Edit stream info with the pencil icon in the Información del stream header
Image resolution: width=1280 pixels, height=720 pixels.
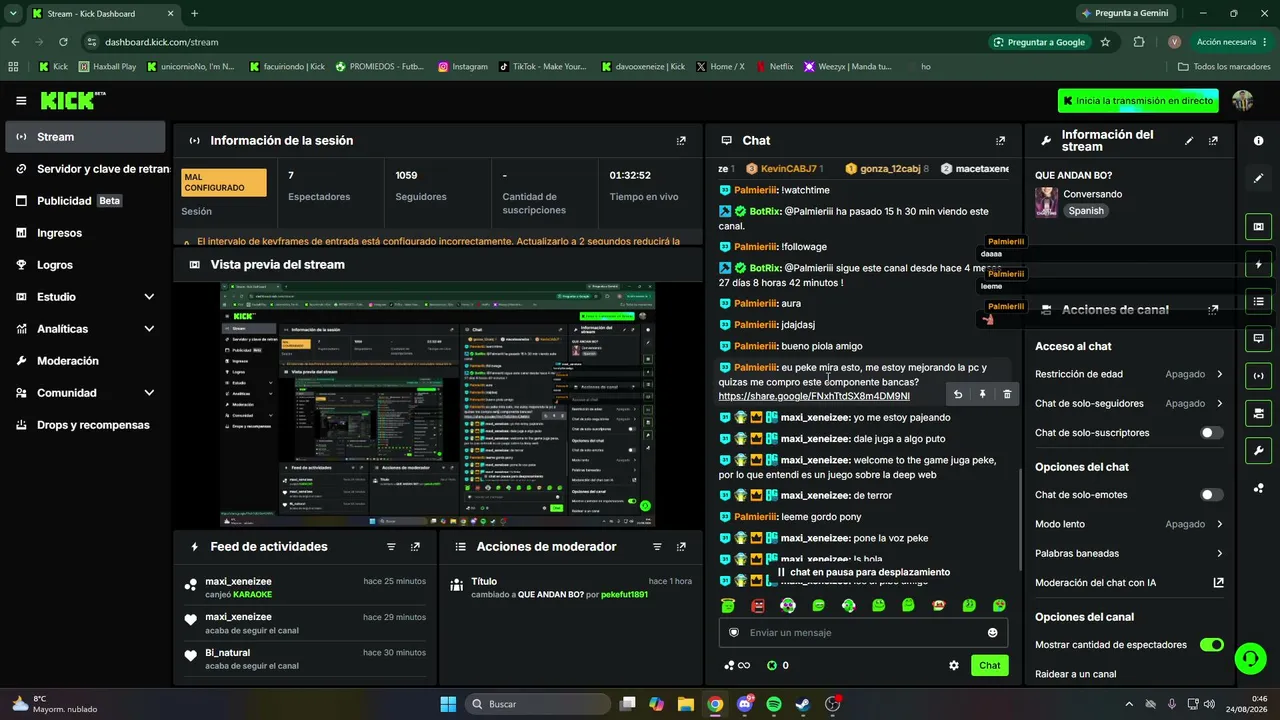click(x=1189, y=141)
